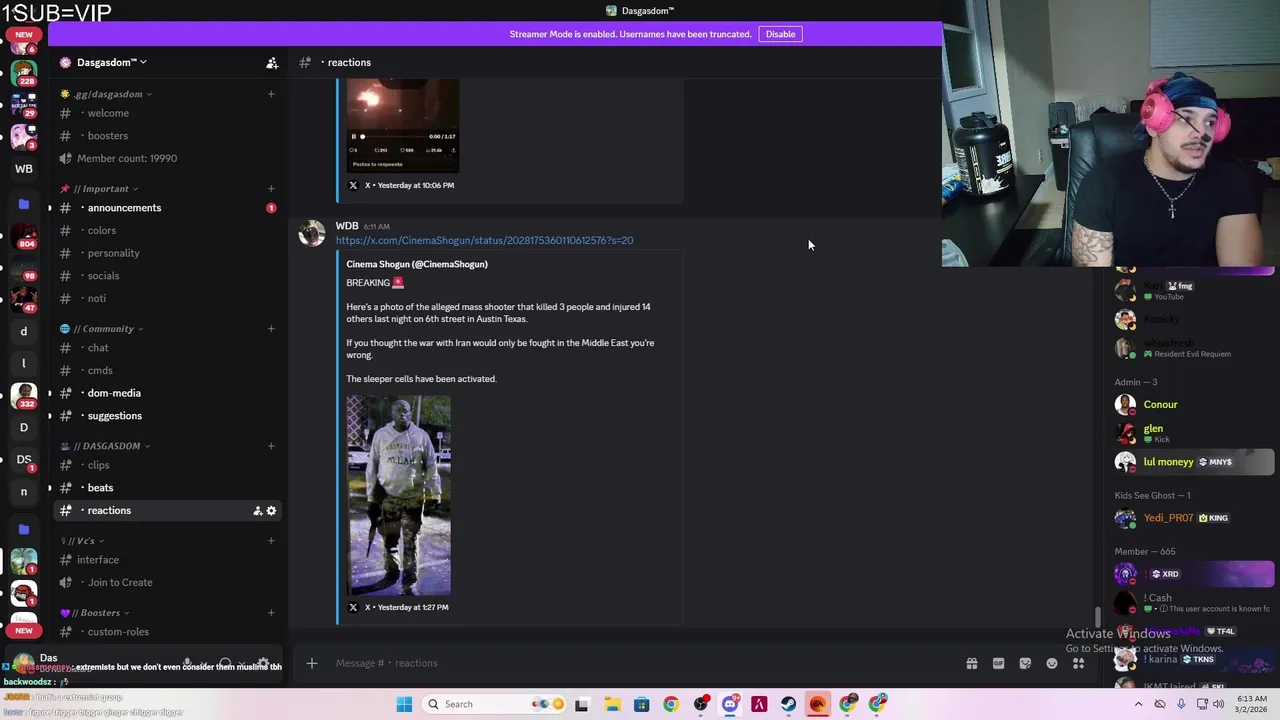Collapse the .gg/dasgasdom category

point(107,94)
